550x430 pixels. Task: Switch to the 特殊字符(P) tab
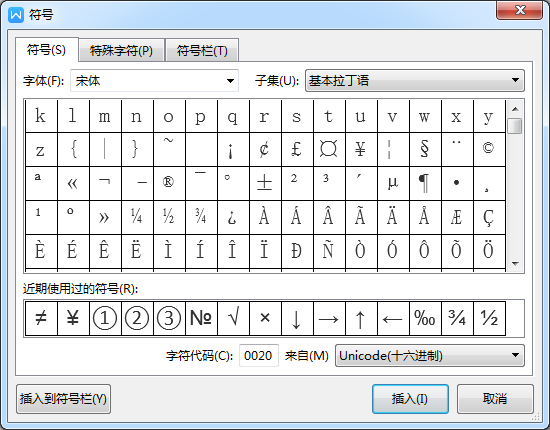121,51
